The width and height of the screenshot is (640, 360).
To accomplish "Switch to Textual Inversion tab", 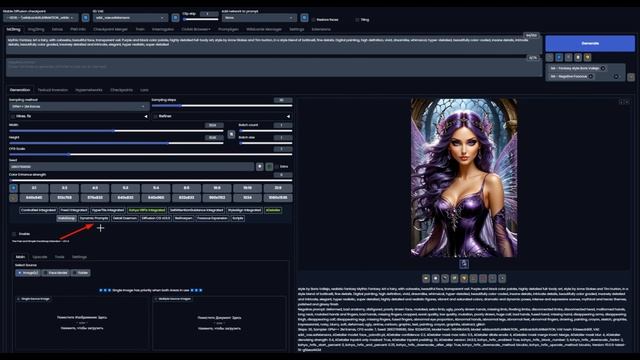I will point(53,90).
